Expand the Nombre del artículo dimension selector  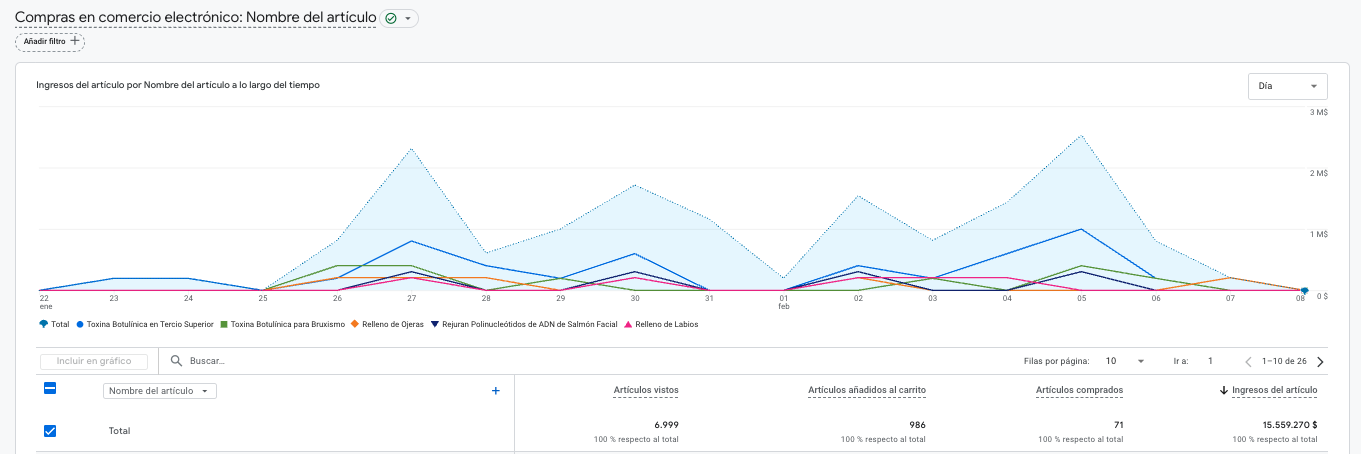click(x=160, y=391)
